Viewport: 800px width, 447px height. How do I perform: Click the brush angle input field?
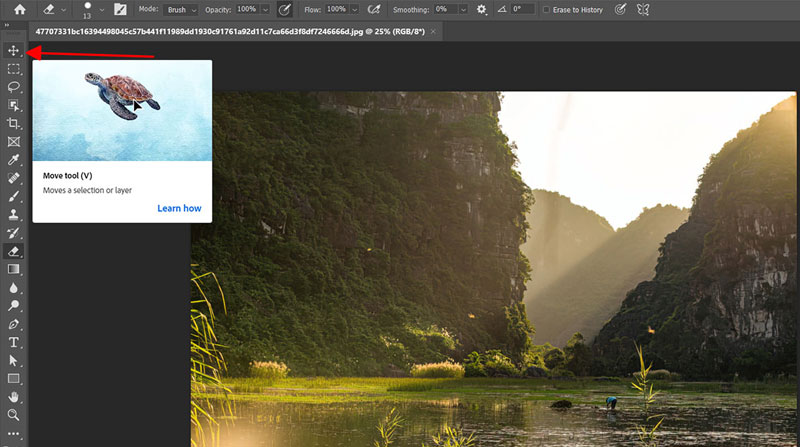[524, 9]
